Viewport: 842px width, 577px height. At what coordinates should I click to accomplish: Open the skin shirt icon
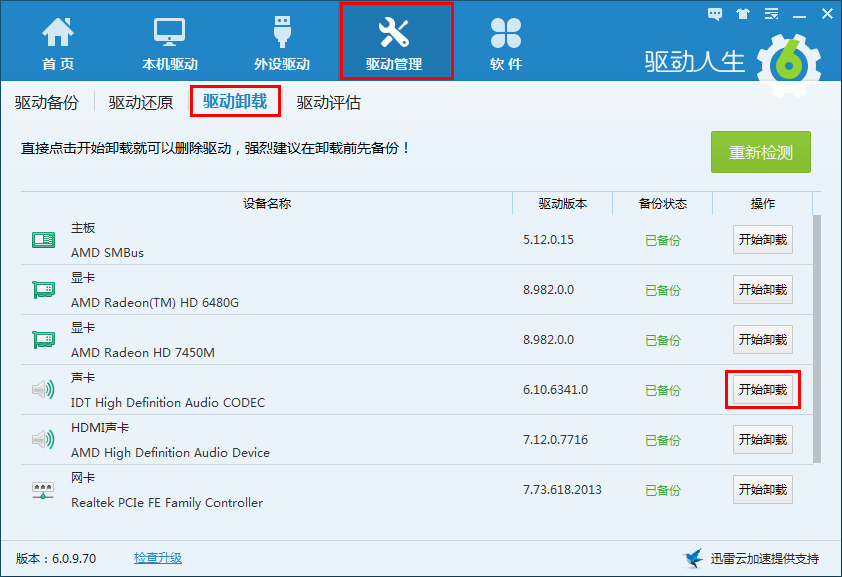point(743,14)
